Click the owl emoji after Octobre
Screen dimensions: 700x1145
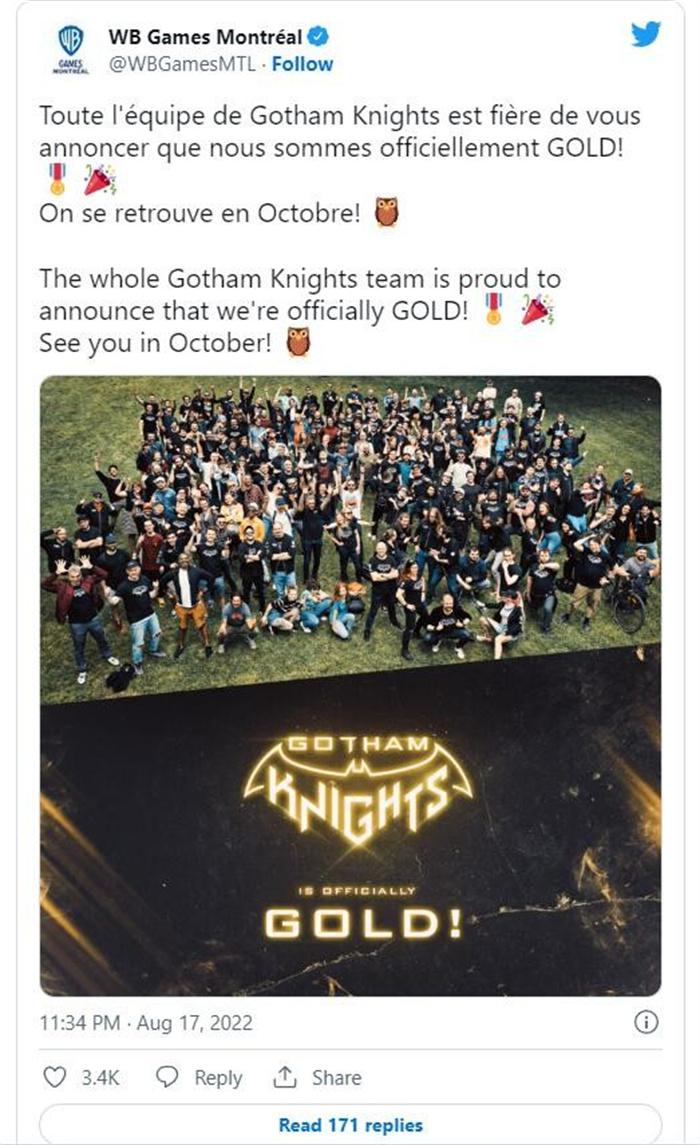(x=386, y=212)
